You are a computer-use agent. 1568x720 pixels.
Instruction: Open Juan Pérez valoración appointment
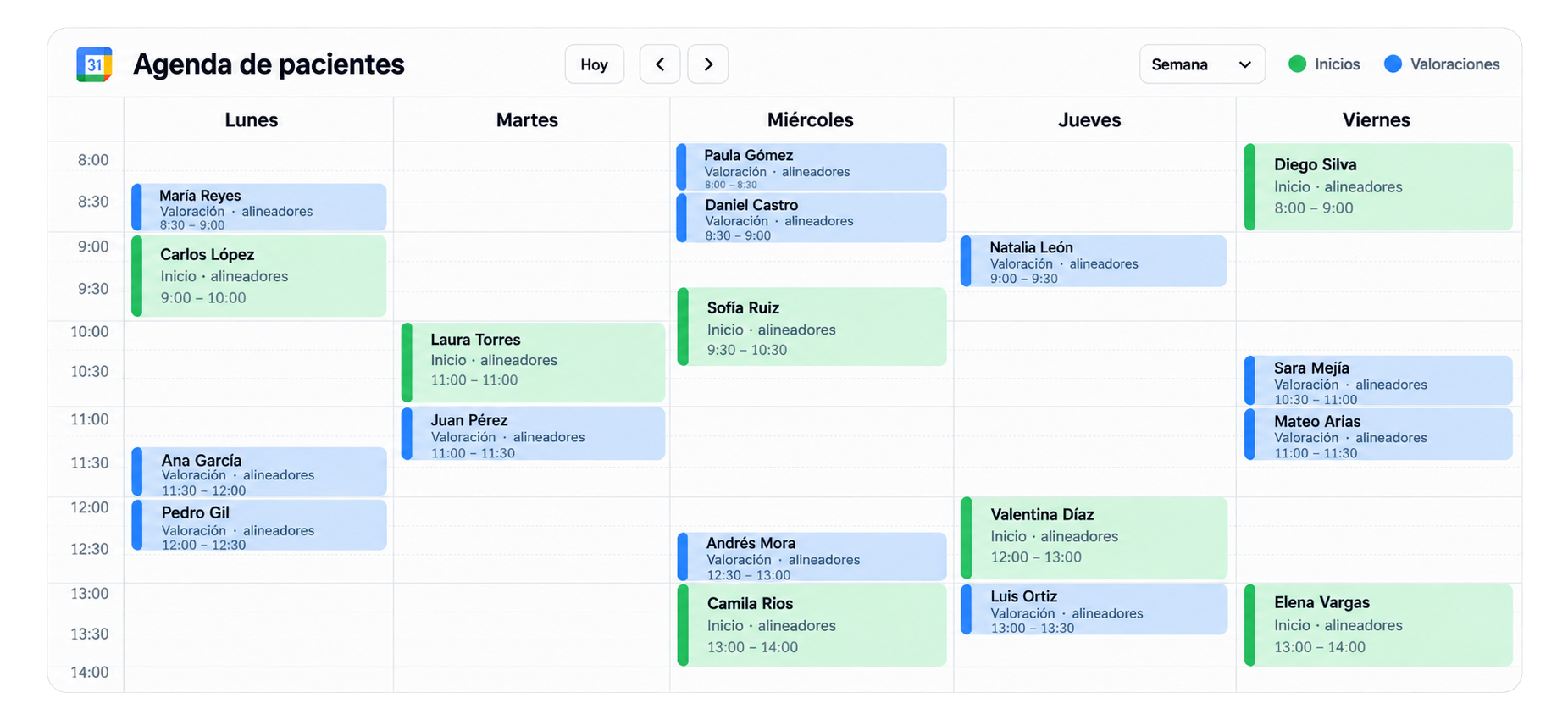coord(533,434)
